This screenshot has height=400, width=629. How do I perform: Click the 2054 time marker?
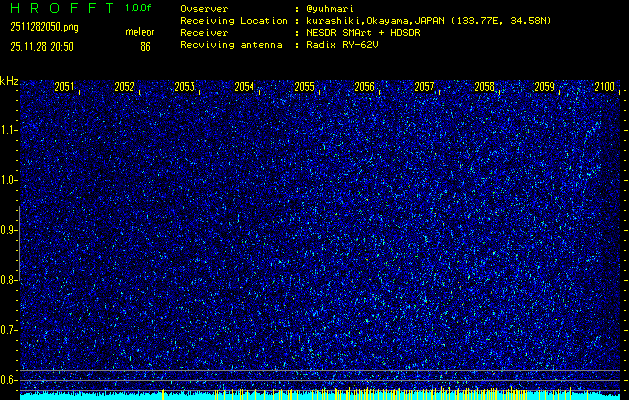coord(244,87)
